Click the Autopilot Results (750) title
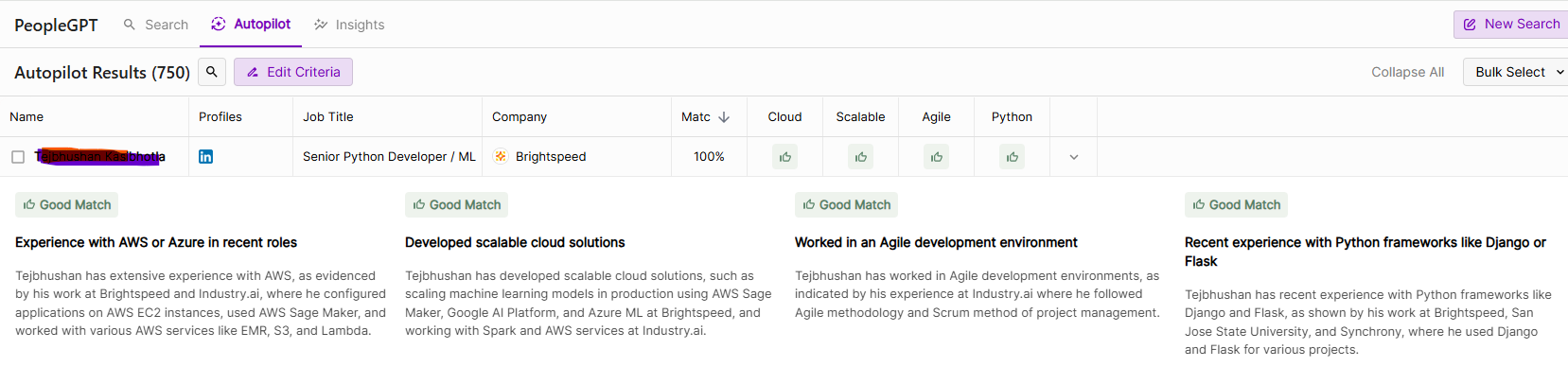Viewport: 1568px width, 367px height. (x=102, y=73)
